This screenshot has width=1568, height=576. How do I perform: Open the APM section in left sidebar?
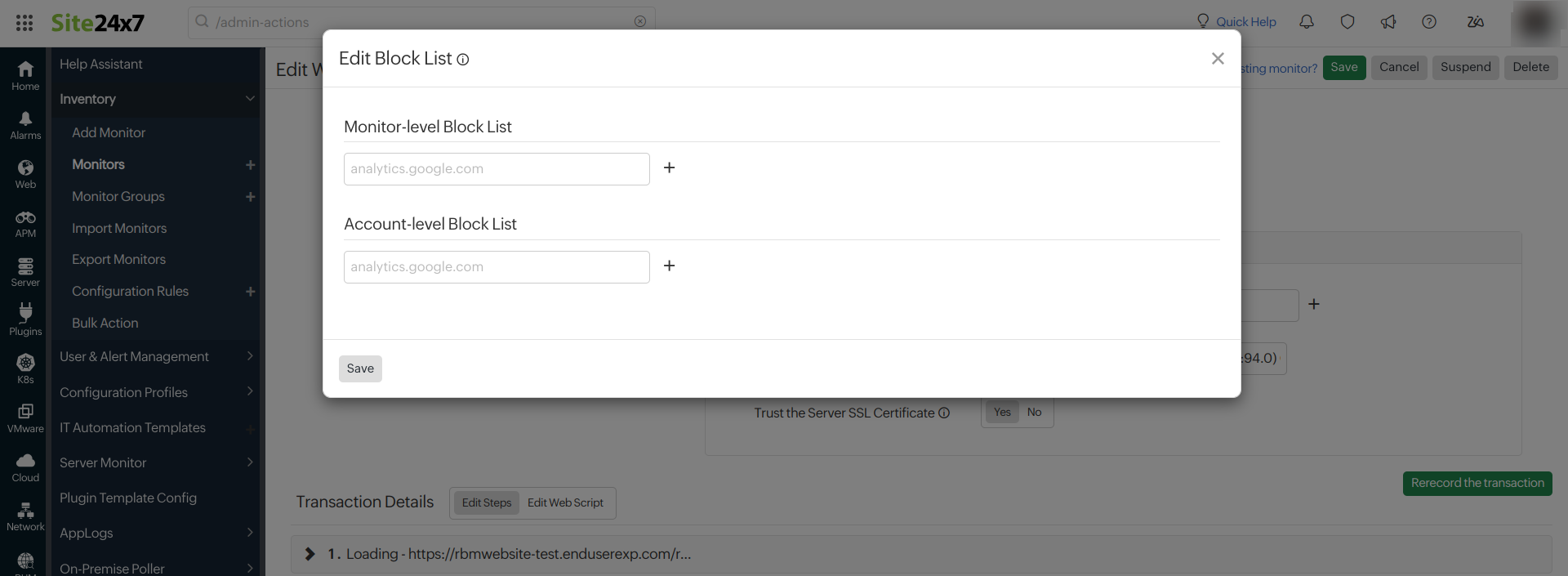pos(25,223)
